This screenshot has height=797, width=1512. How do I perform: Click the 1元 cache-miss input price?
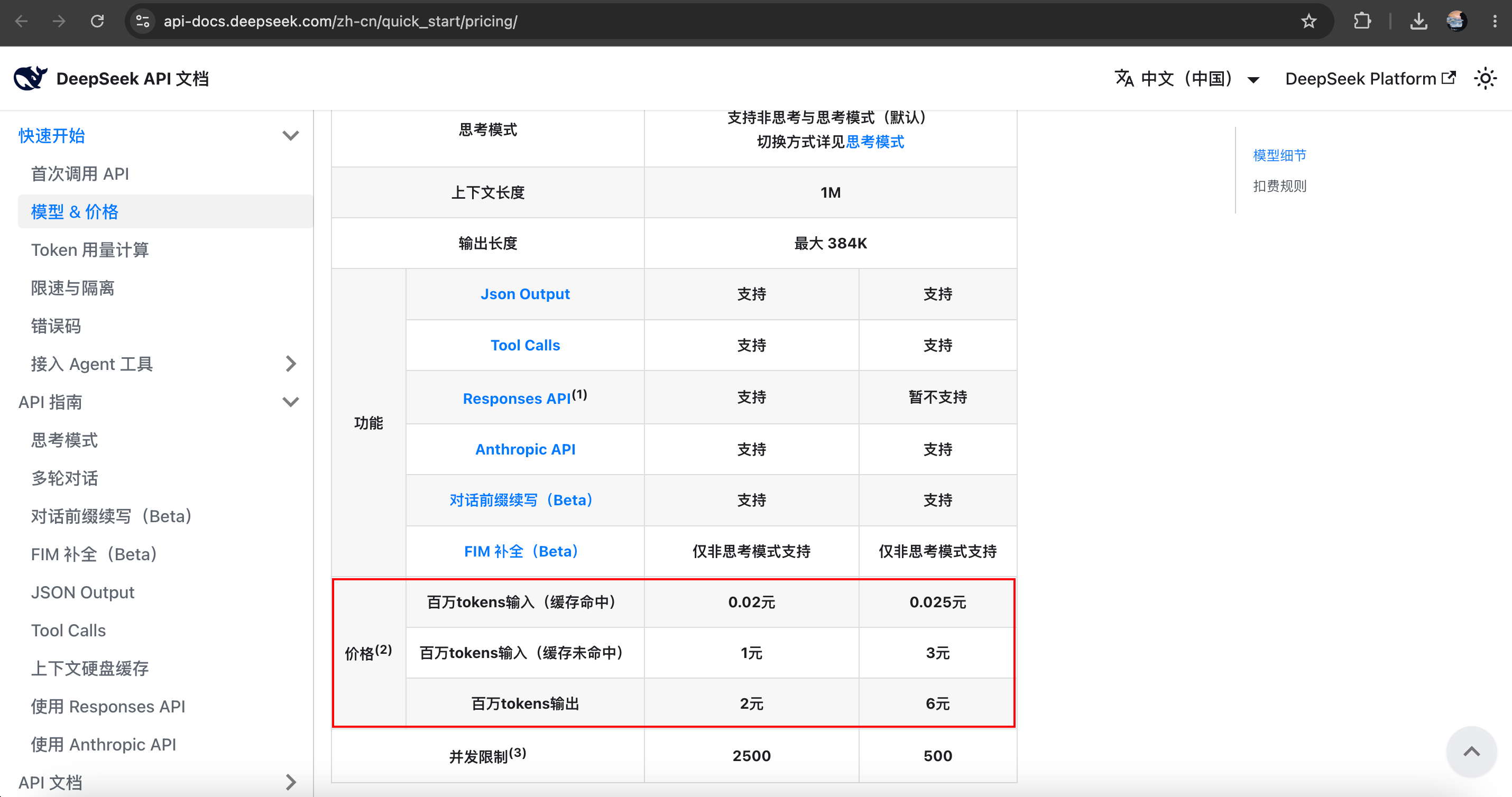(752, 653)
